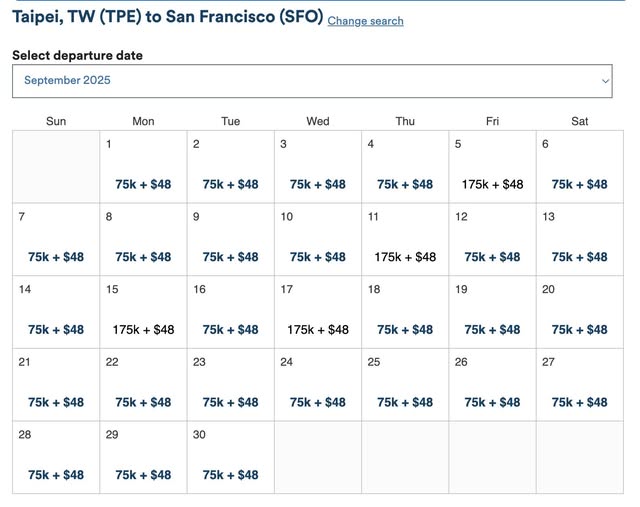This screenshot has width=640, height=507.
Task: Select Sunday September 7 date cell
Action: point(56,239)
